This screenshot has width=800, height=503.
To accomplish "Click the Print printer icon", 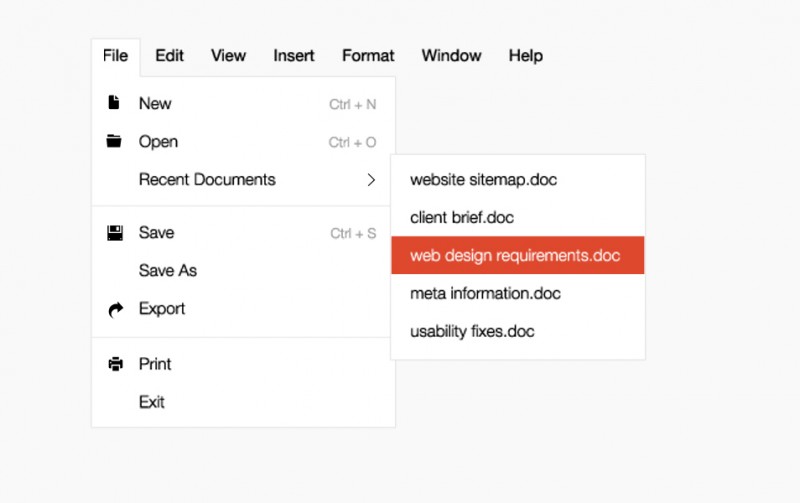I will click(x=115, y=364).
